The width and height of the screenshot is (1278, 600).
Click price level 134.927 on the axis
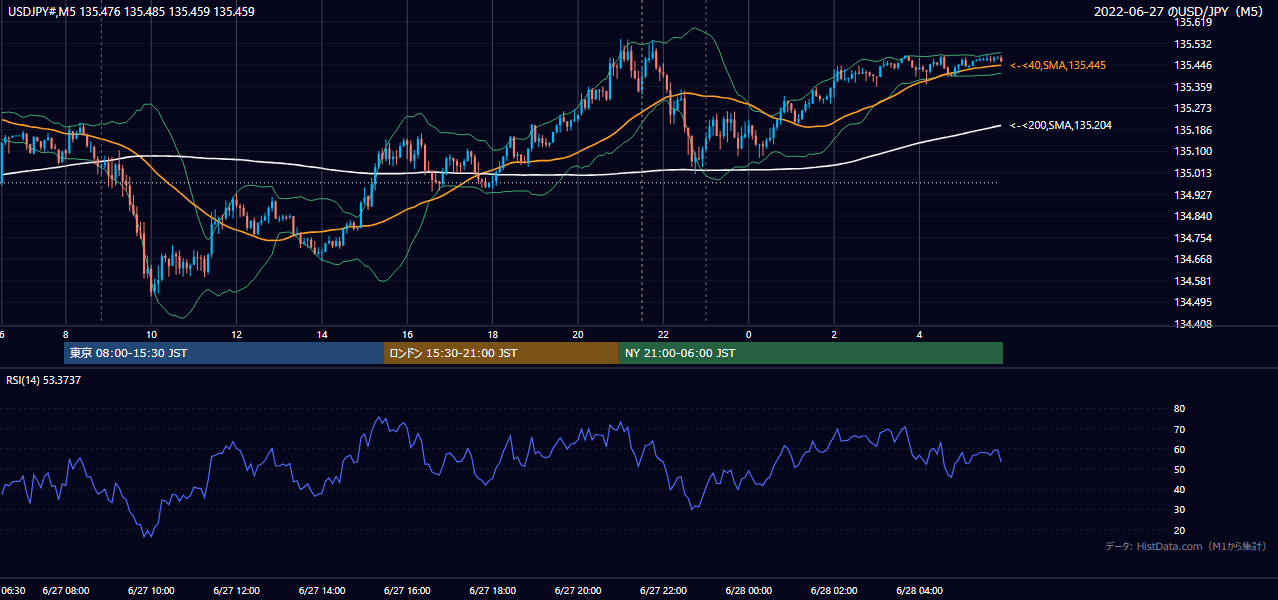pos(1193,195)
